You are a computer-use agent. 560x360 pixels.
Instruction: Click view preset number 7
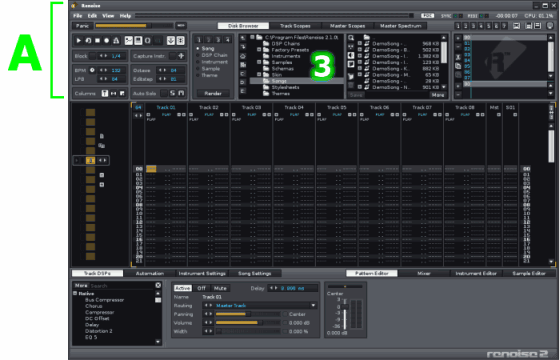(x=504, y=26)
